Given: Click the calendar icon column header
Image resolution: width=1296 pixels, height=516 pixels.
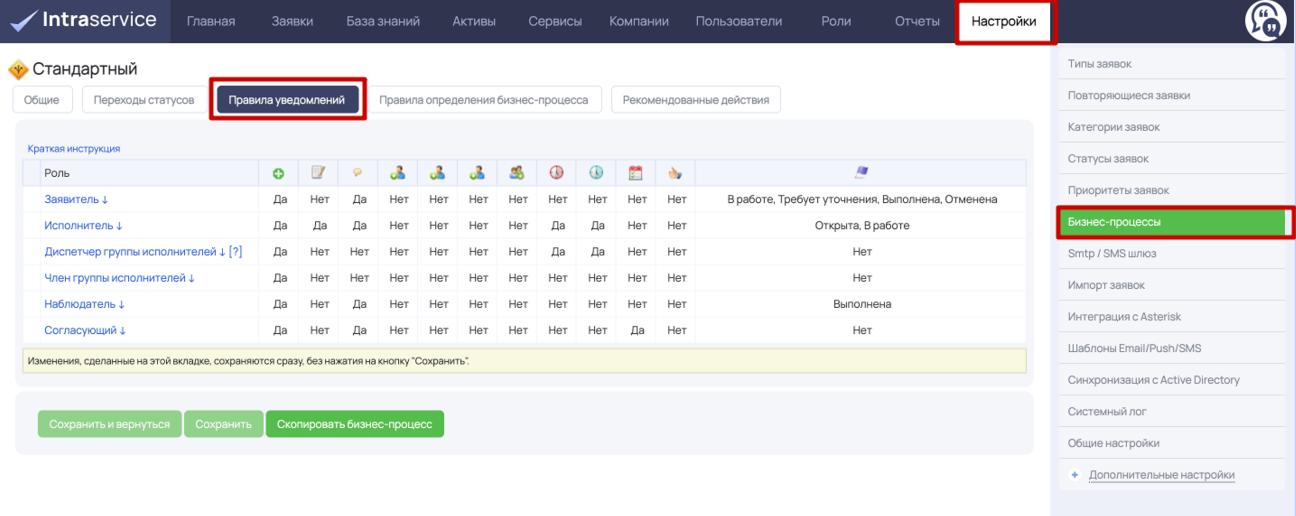Looking at the screenshot, I should (x=635, y=173).
